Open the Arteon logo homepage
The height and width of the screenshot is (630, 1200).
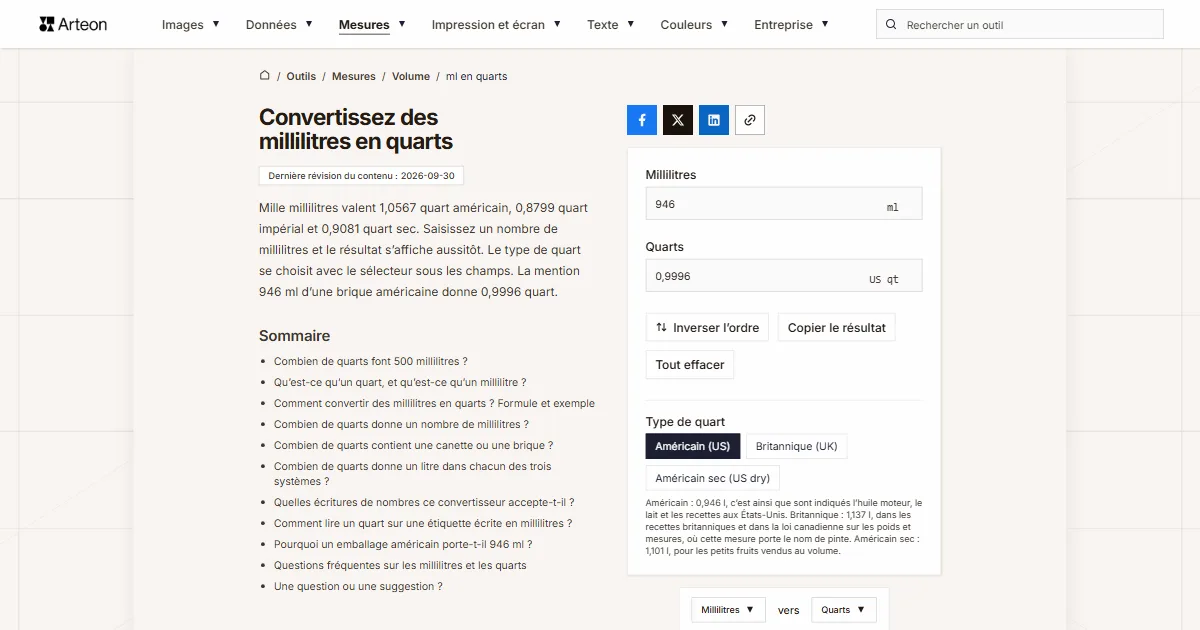pos(73,24)
